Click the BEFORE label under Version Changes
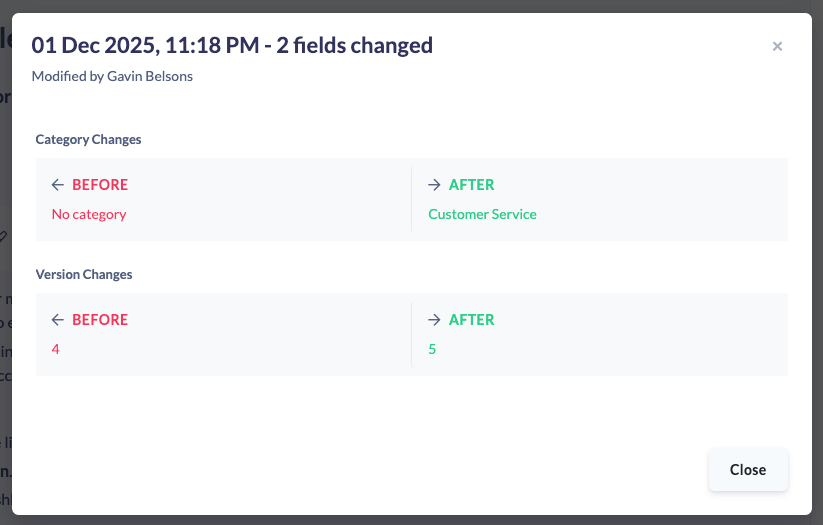Viewport: 823px width, 525px height. click(100, 320)
